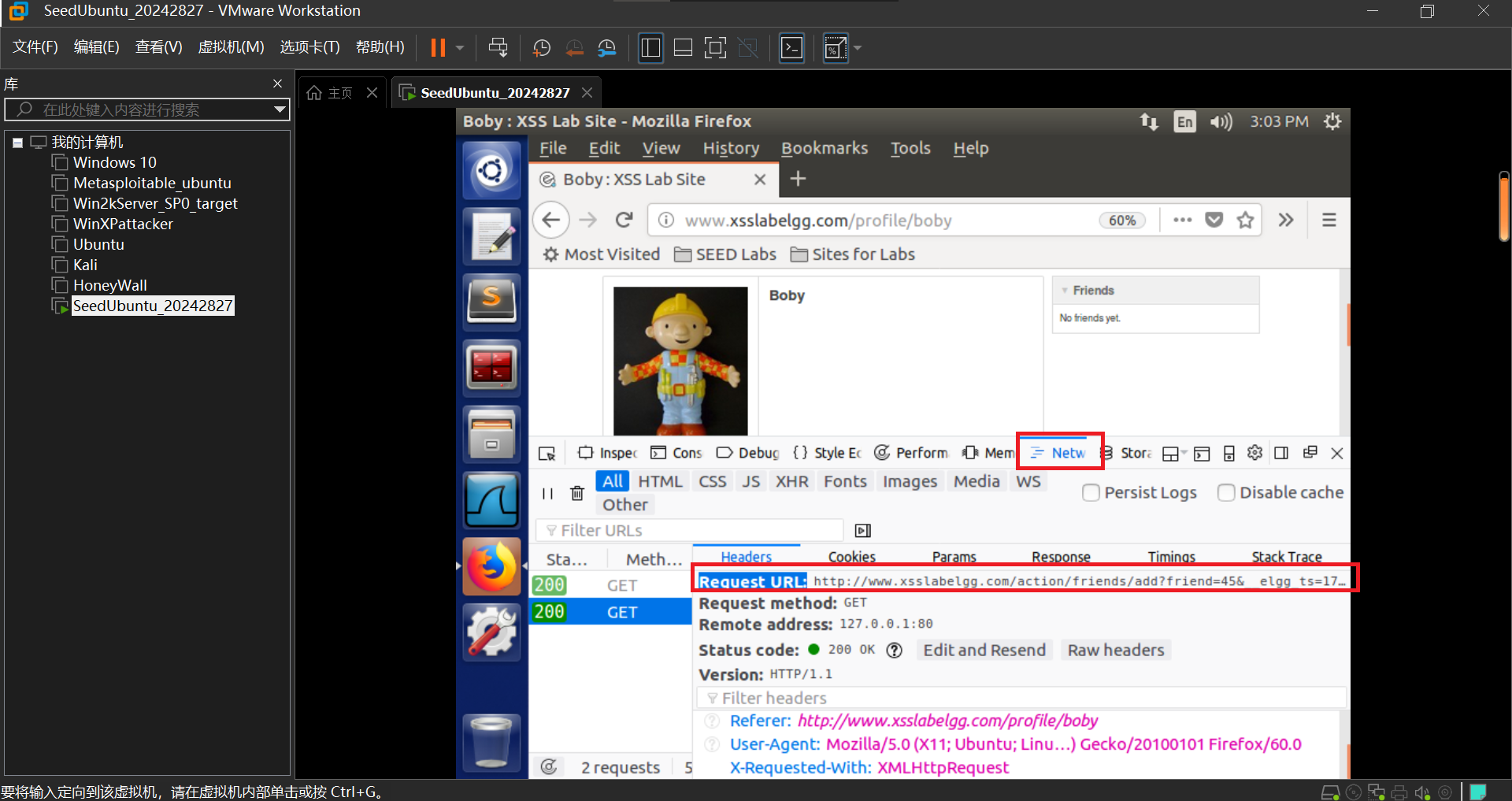Click the Raw headers button
The width and height of the screenshot is (1512, 801).
(x=1116, y=650)
